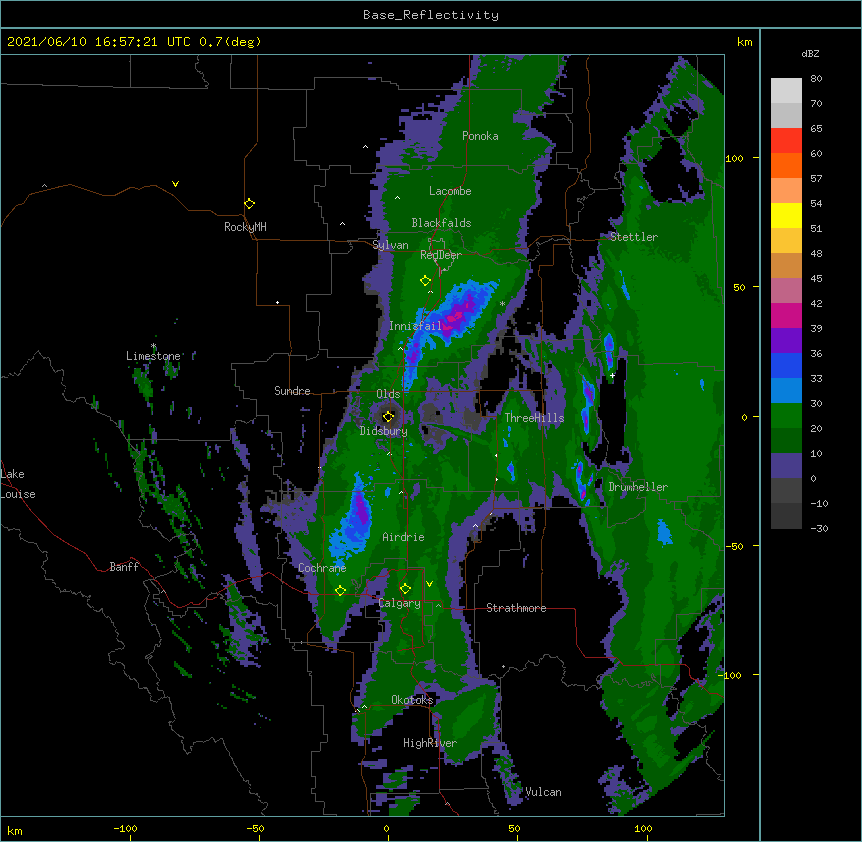Click the km label at bottom left corner
This screenshot has height=842, width=862.
coord(15,830)
